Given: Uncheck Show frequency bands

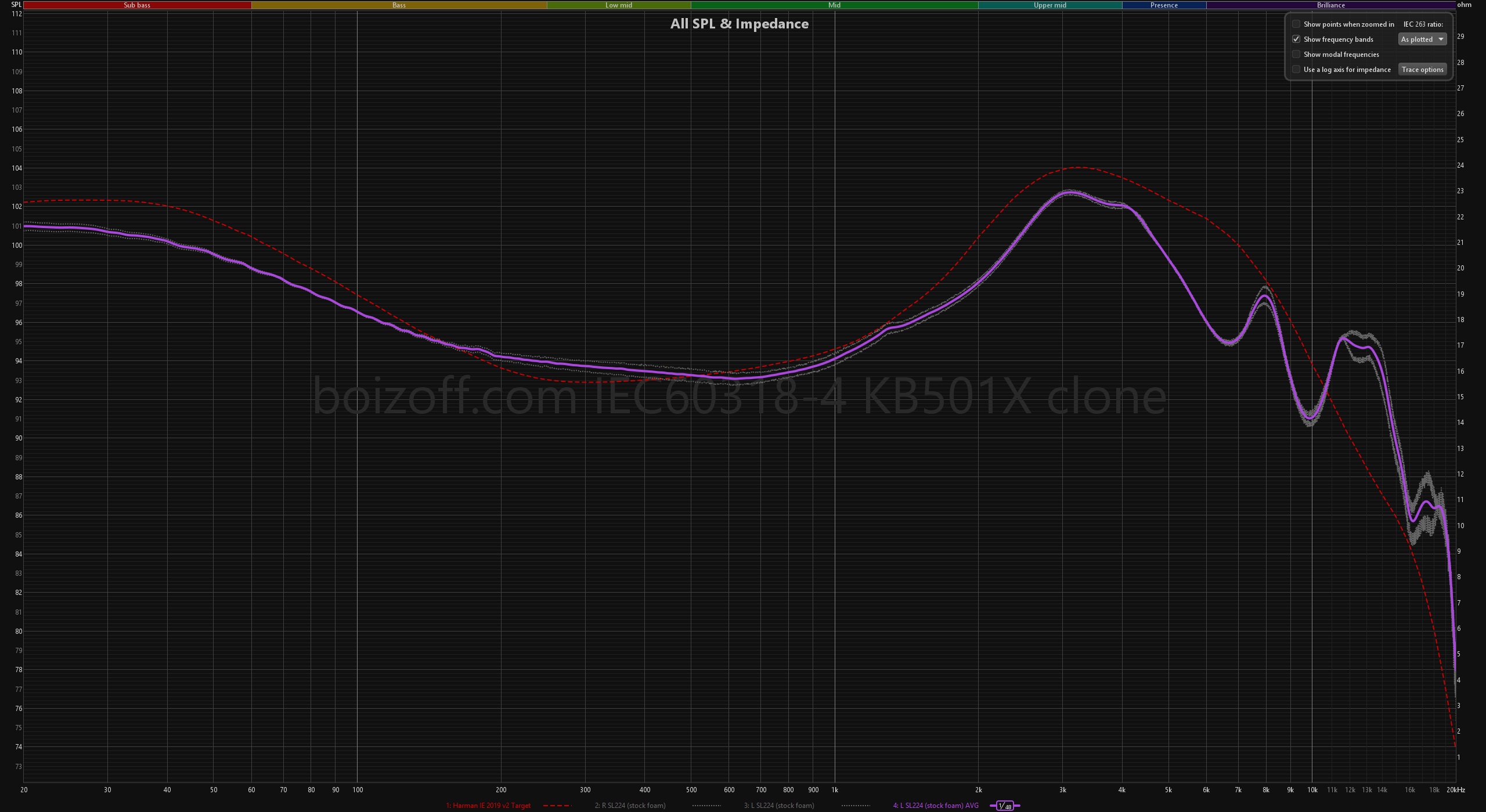Looking at the screenshot, I should 1296,39.
